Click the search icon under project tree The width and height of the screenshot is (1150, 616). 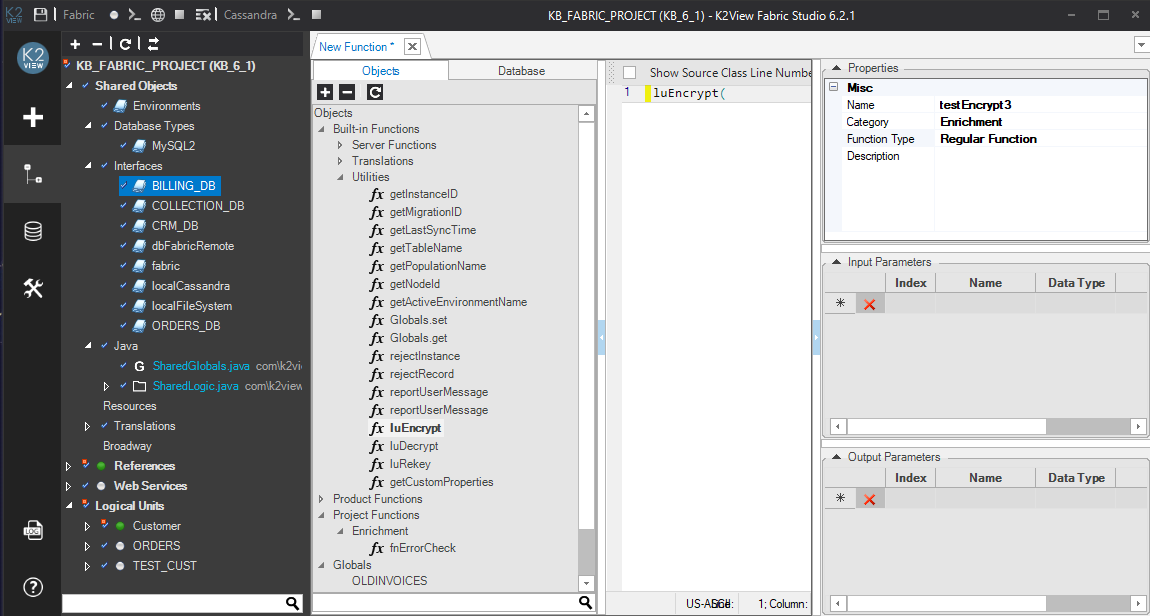click(x=293, y=603)
